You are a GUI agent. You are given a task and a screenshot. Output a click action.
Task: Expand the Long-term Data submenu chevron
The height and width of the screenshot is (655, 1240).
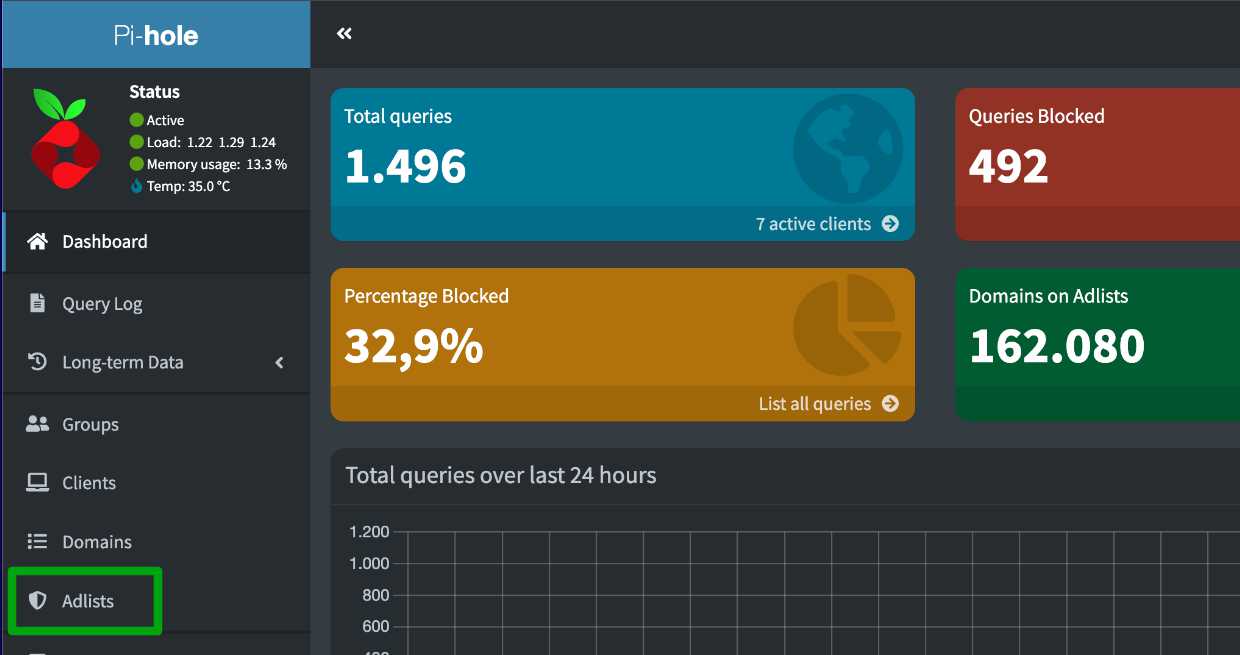coord(280,362)
